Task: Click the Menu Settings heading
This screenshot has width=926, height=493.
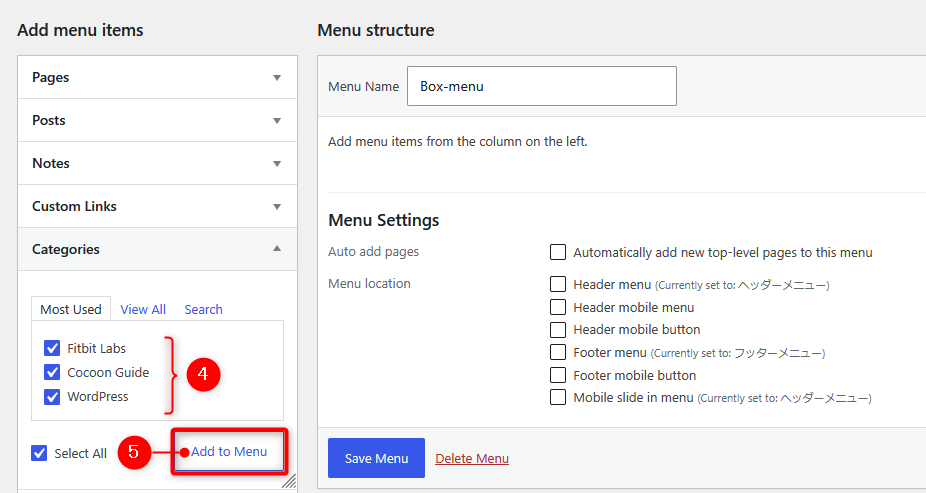Action: [x=384, y=220]
